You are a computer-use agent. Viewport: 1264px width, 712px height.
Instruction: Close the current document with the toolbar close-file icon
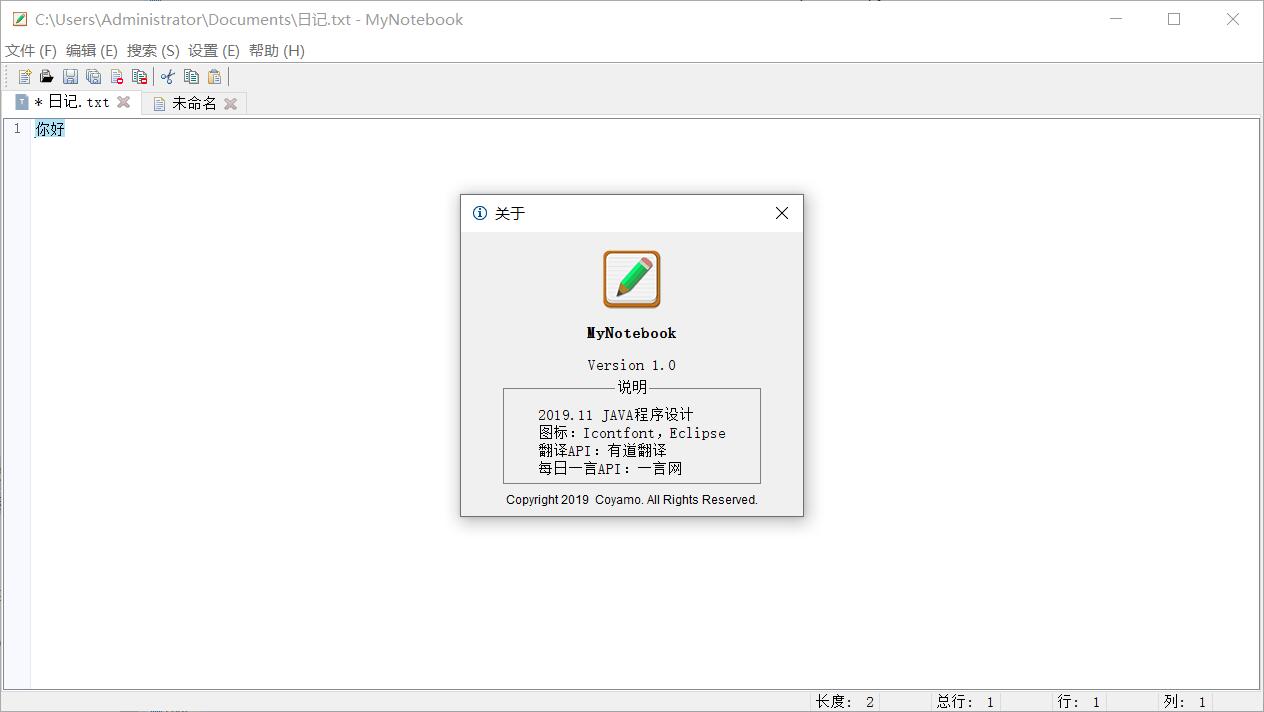click(x=116, y=76)
